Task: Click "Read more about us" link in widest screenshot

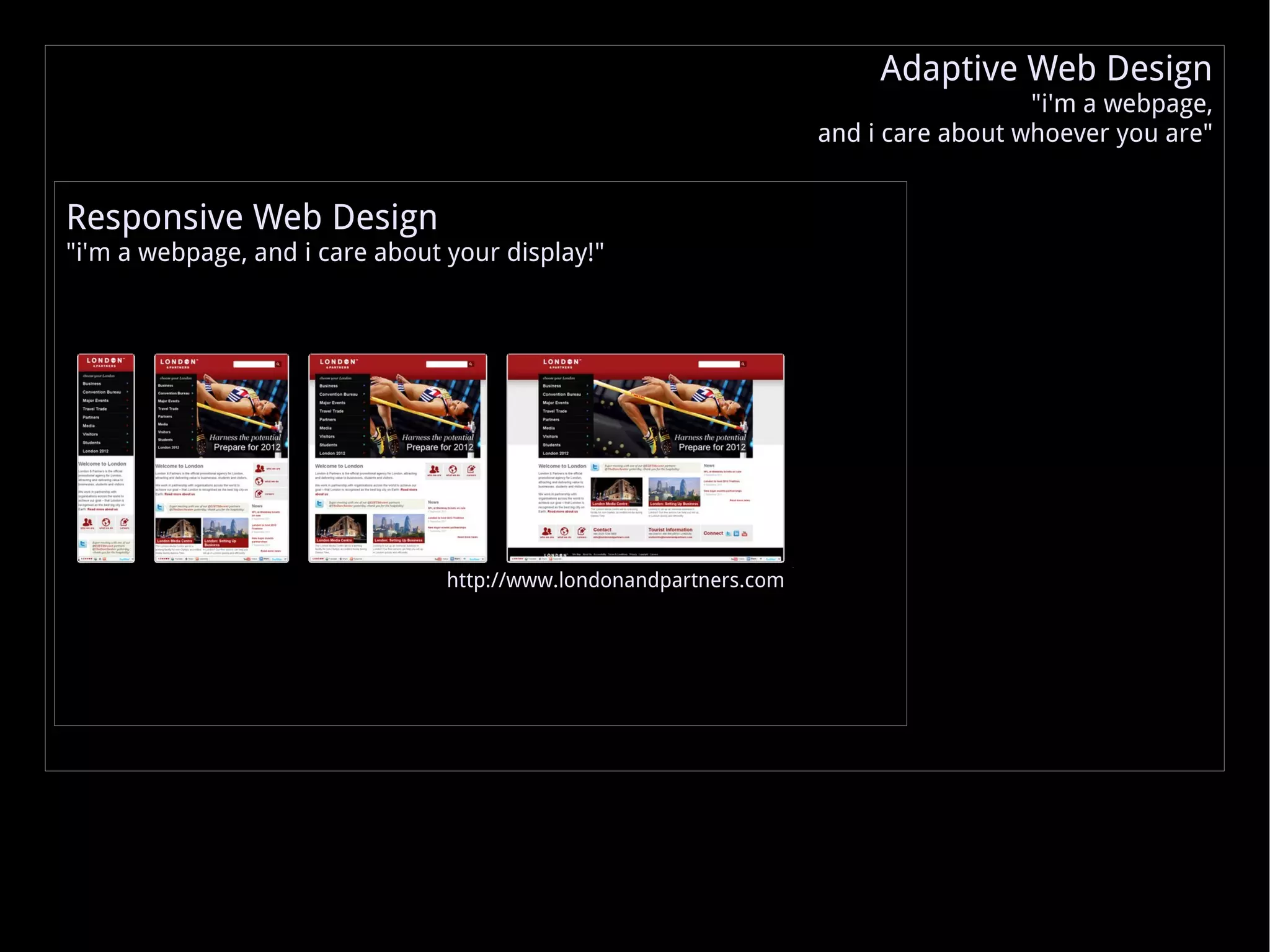Action: pos(562,512)
